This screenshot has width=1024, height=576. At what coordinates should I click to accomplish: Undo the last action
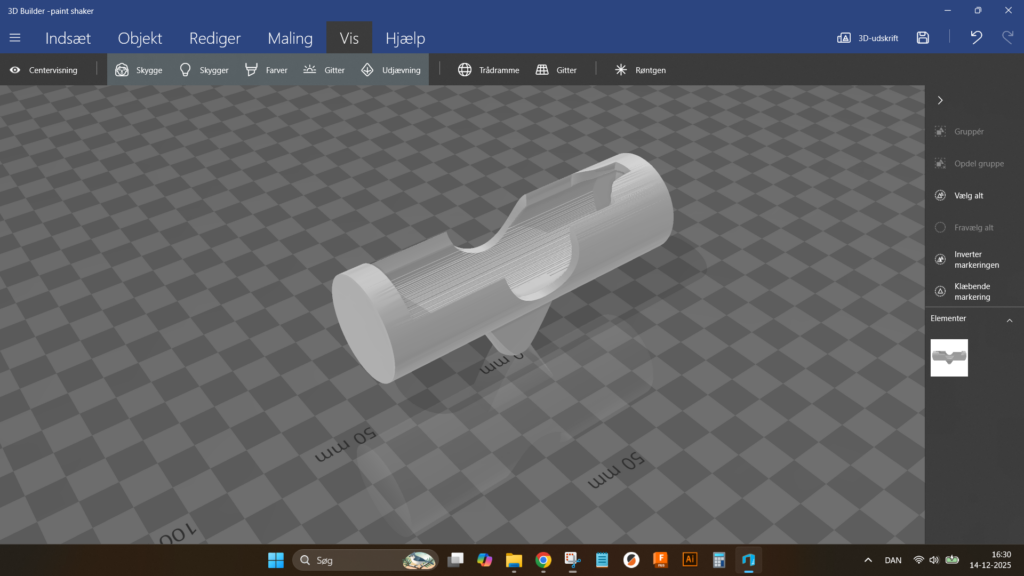click(976, 38)
